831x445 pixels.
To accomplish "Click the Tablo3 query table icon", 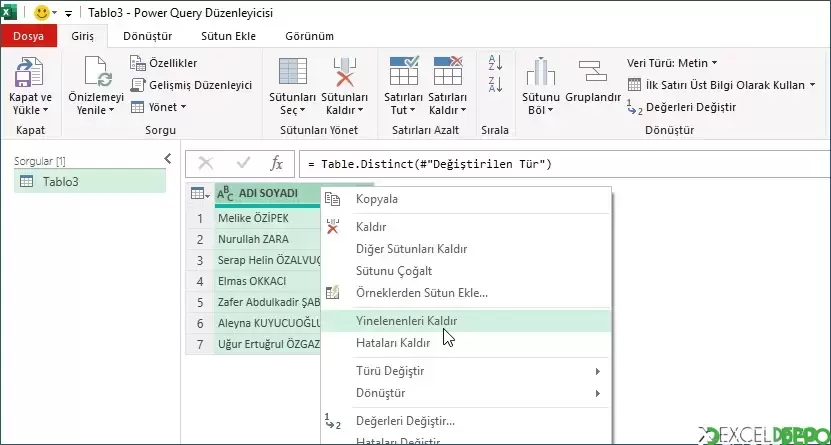I will pos(26,182).
